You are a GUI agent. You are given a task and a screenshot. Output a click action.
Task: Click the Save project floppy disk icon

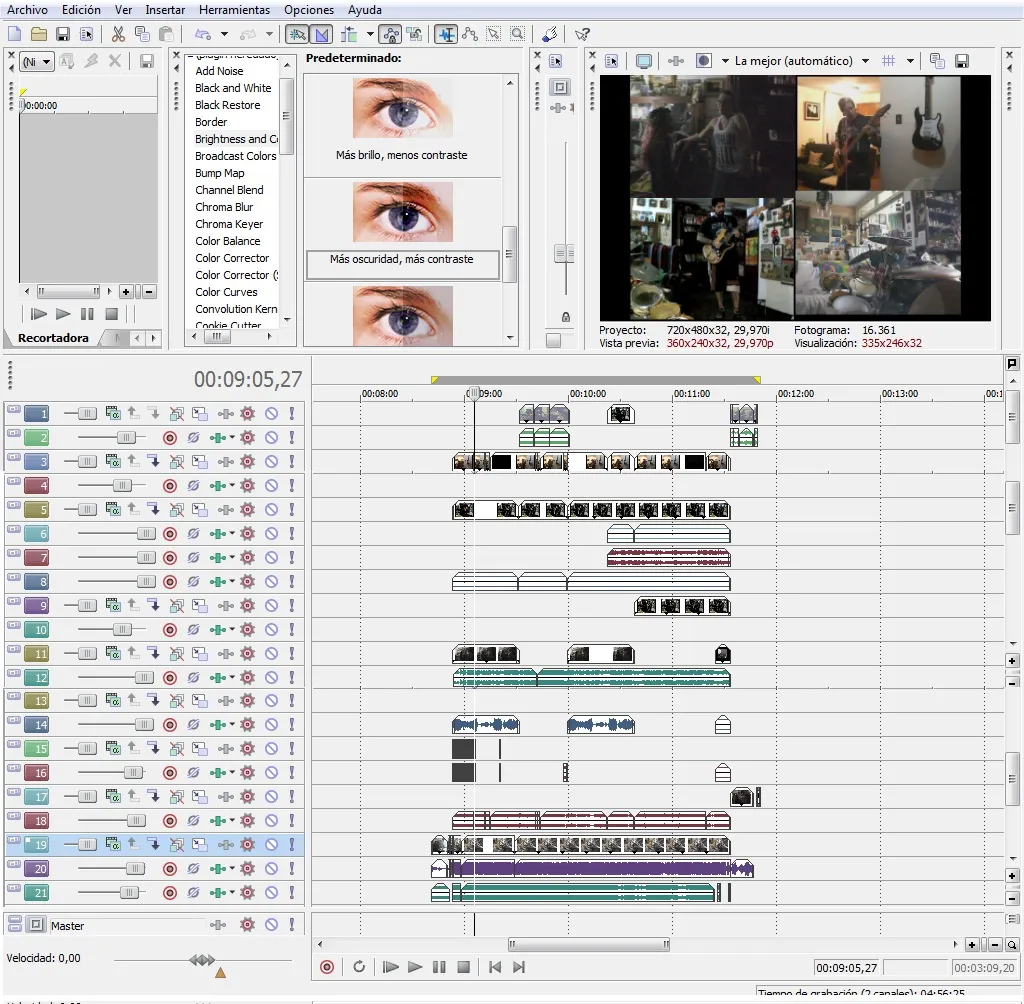pyautogui.click(x=64, y=34)
